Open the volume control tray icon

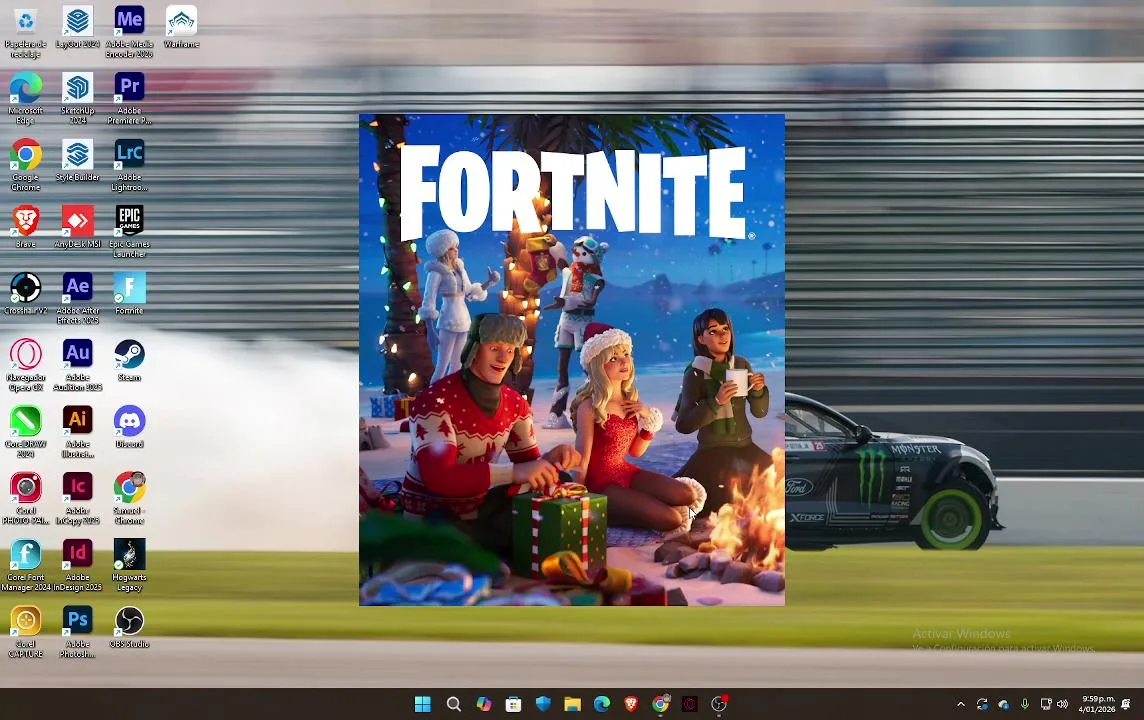[x=1062, y=704]
